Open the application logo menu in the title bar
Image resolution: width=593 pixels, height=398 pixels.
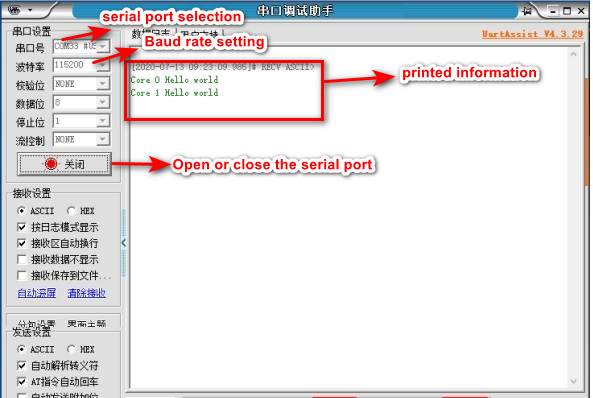[x=14, y=9]
